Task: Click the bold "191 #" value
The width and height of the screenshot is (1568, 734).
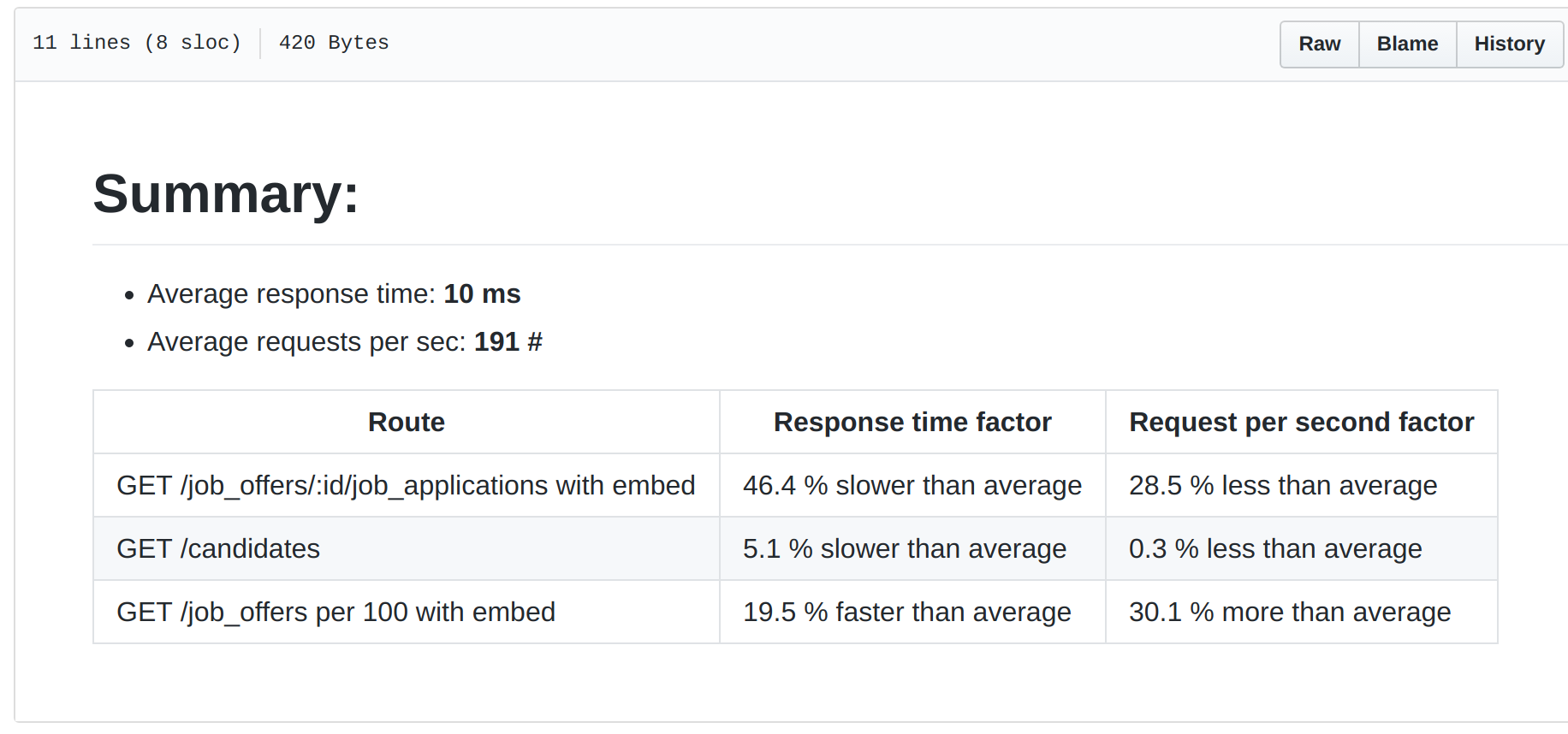Action: [x=508, y=341]
